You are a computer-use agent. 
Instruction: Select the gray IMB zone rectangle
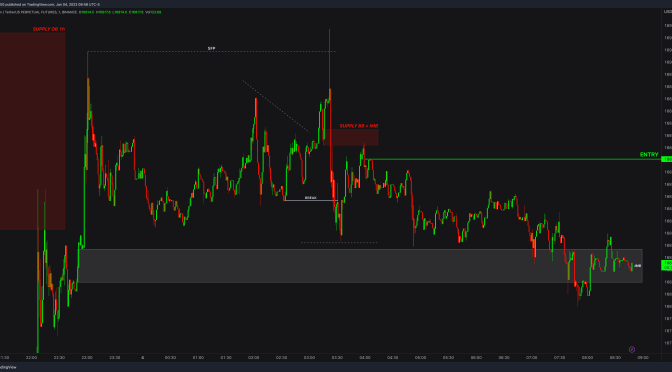pos(360,266)
